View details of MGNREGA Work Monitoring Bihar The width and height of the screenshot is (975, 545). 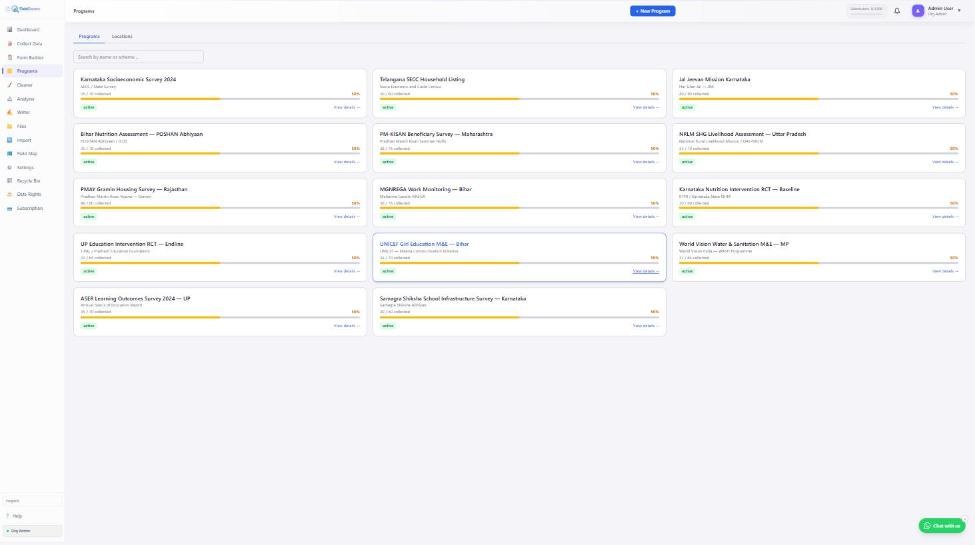click(646, 217)
